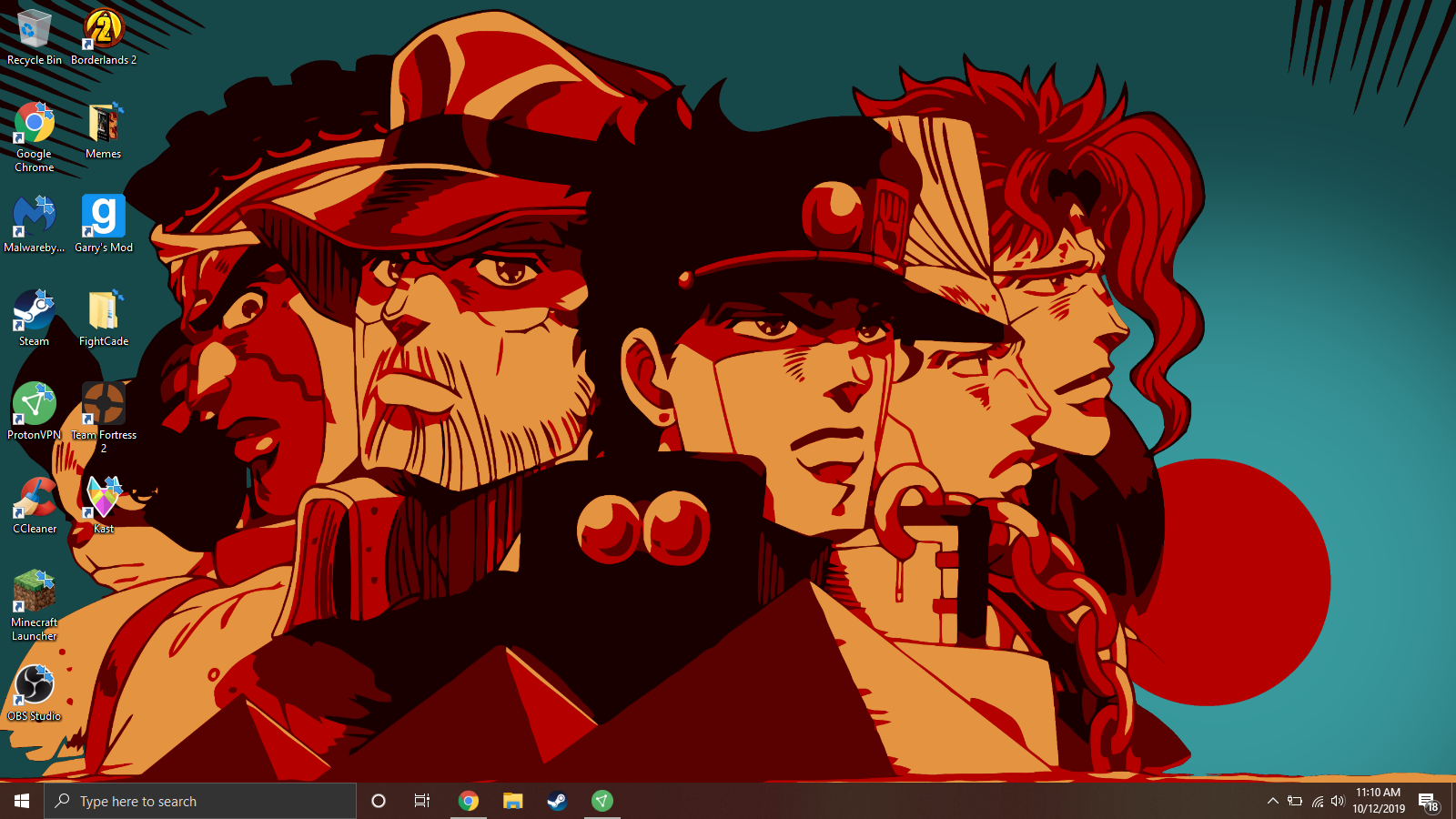Screen dimensions: 1456x819
Task: Switch to Chrome in the taskbar
Action: (x=469, y=801)
